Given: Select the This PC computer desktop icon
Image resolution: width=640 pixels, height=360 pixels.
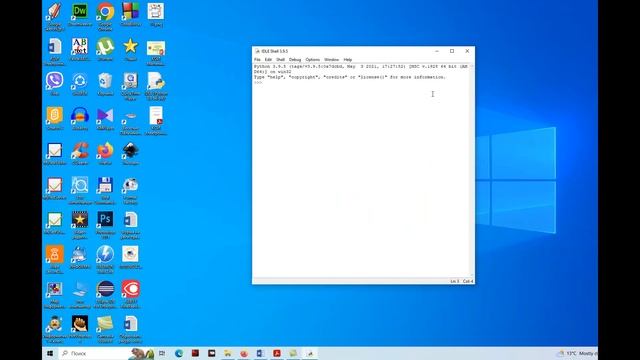Looking at the screenshot, I should click(80, 294).
